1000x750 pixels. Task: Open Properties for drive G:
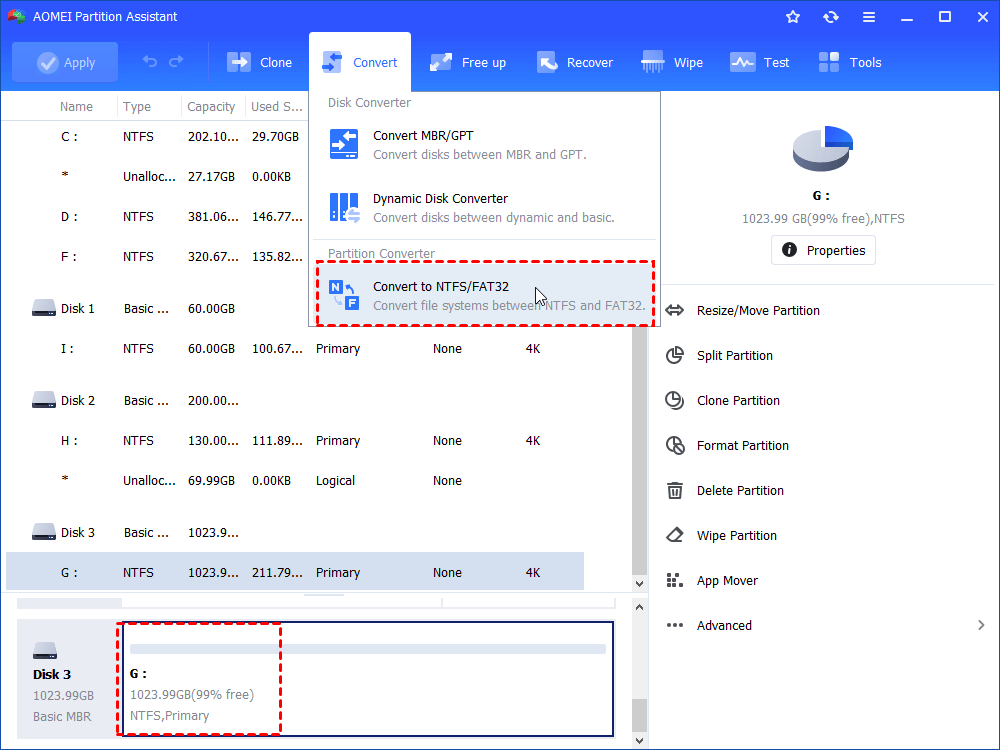coord(823,250)
